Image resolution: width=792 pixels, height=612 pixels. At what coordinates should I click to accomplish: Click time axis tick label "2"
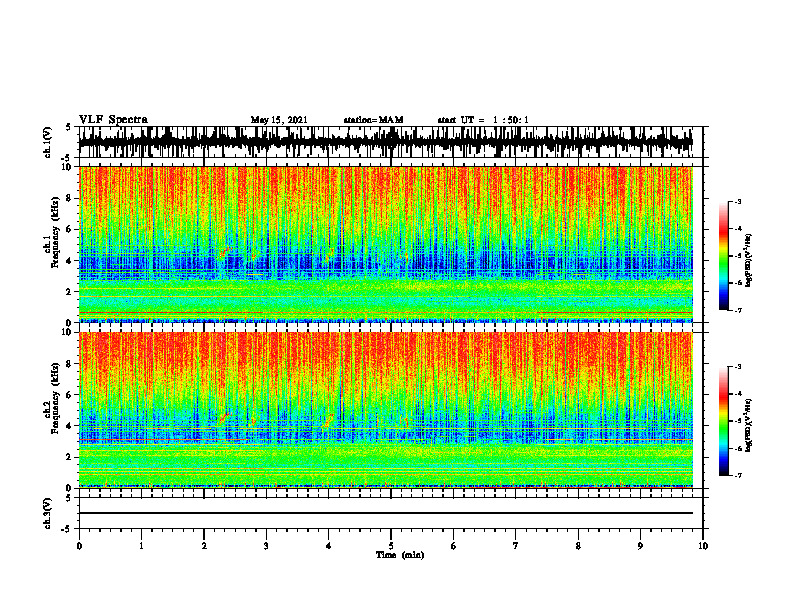[x=204, y=546]
